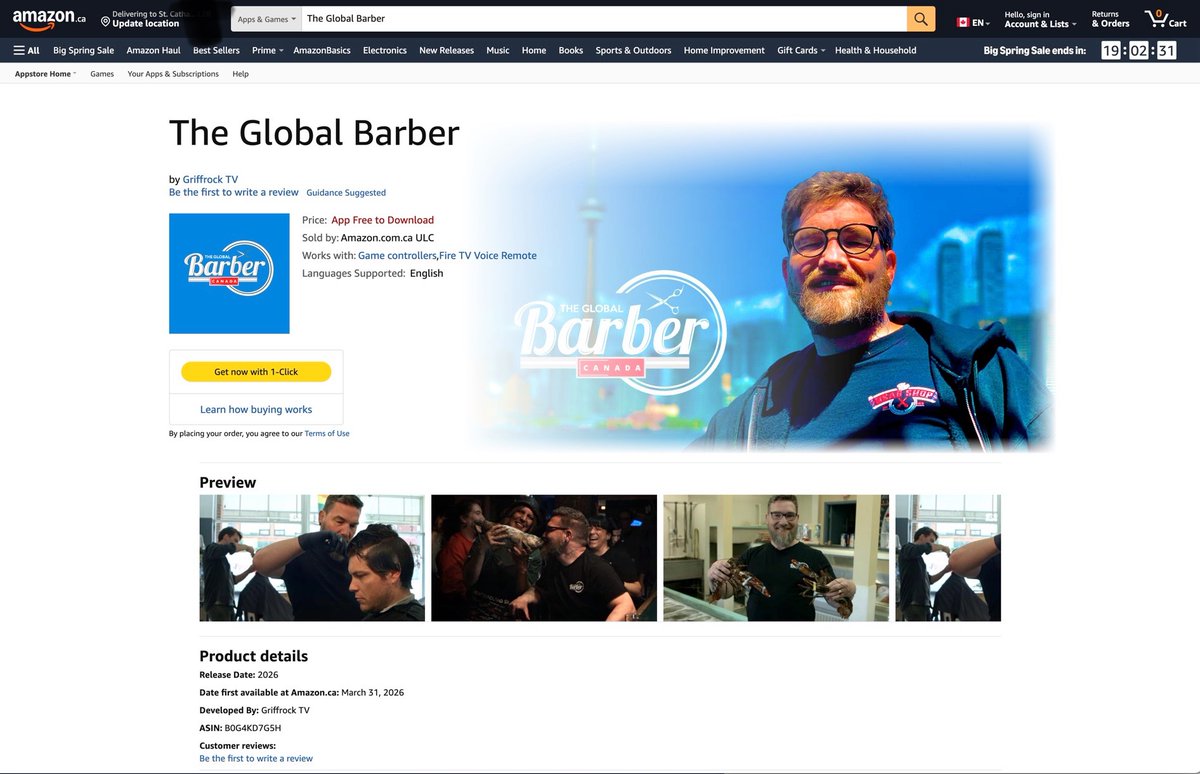The height and width of the screenshot is (774, 1200).
Task: Open Amazon Haul
Action: pyautogui.click(x=153, y=50)
